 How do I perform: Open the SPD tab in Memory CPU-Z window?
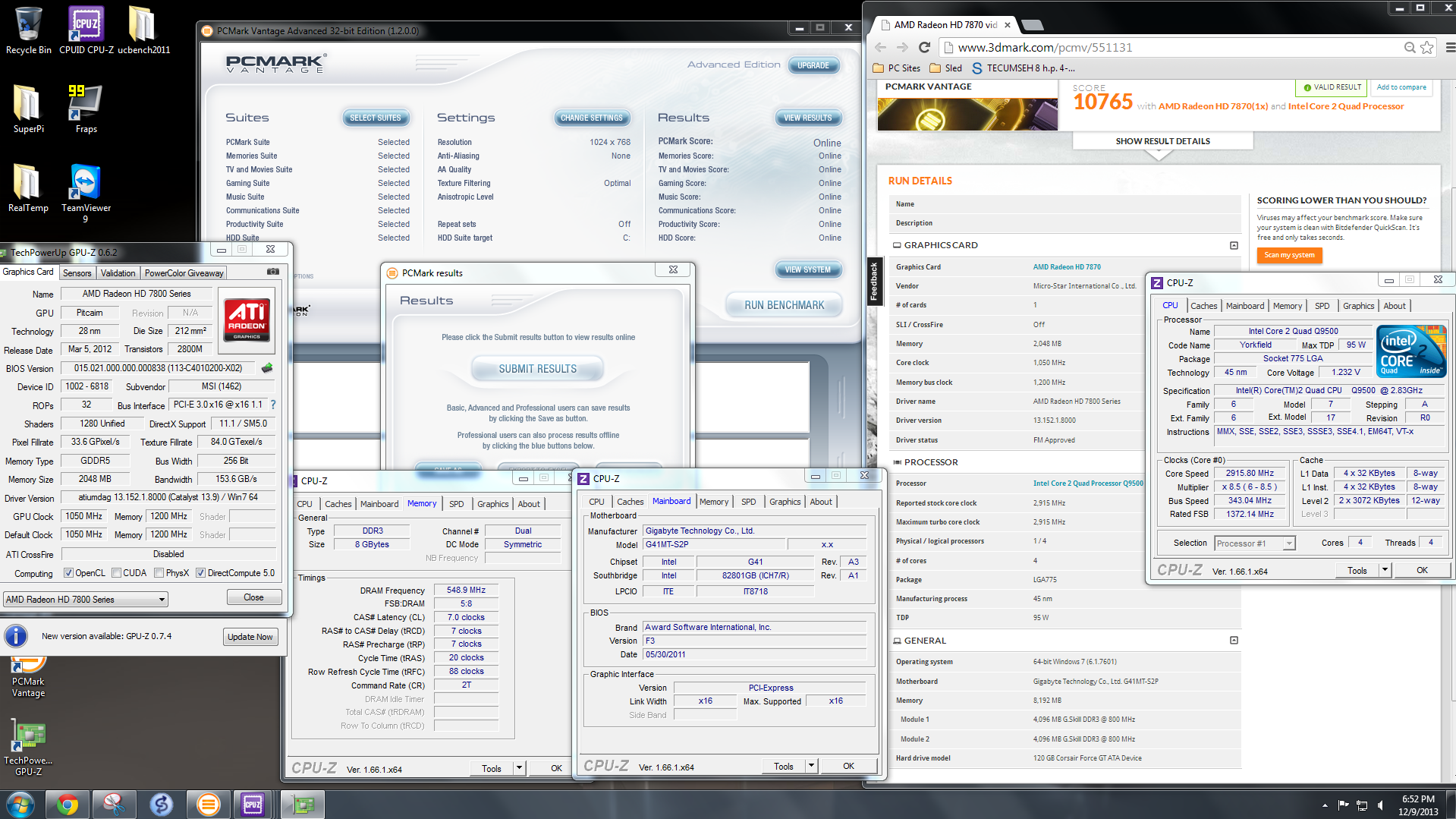[x=456, y=504]
